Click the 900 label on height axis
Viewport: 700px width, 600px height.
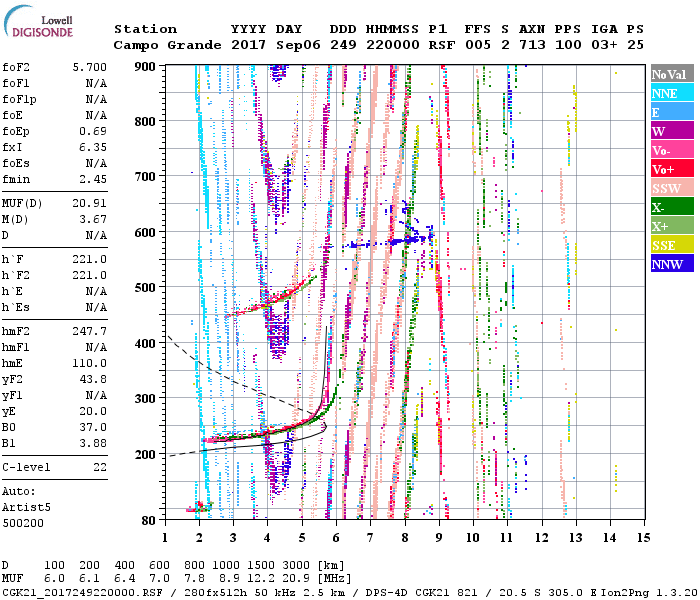pyautogui.click(x=148, y=66)
